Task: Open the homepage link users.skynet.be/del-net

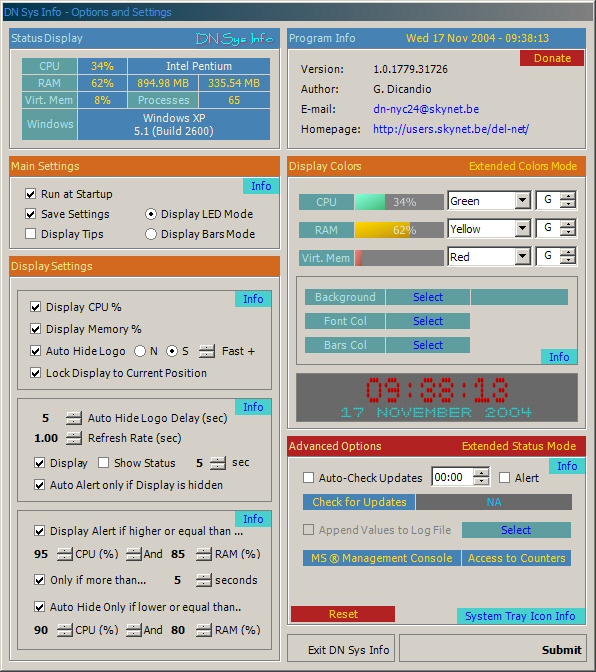Action: click(x=451, y=129)
